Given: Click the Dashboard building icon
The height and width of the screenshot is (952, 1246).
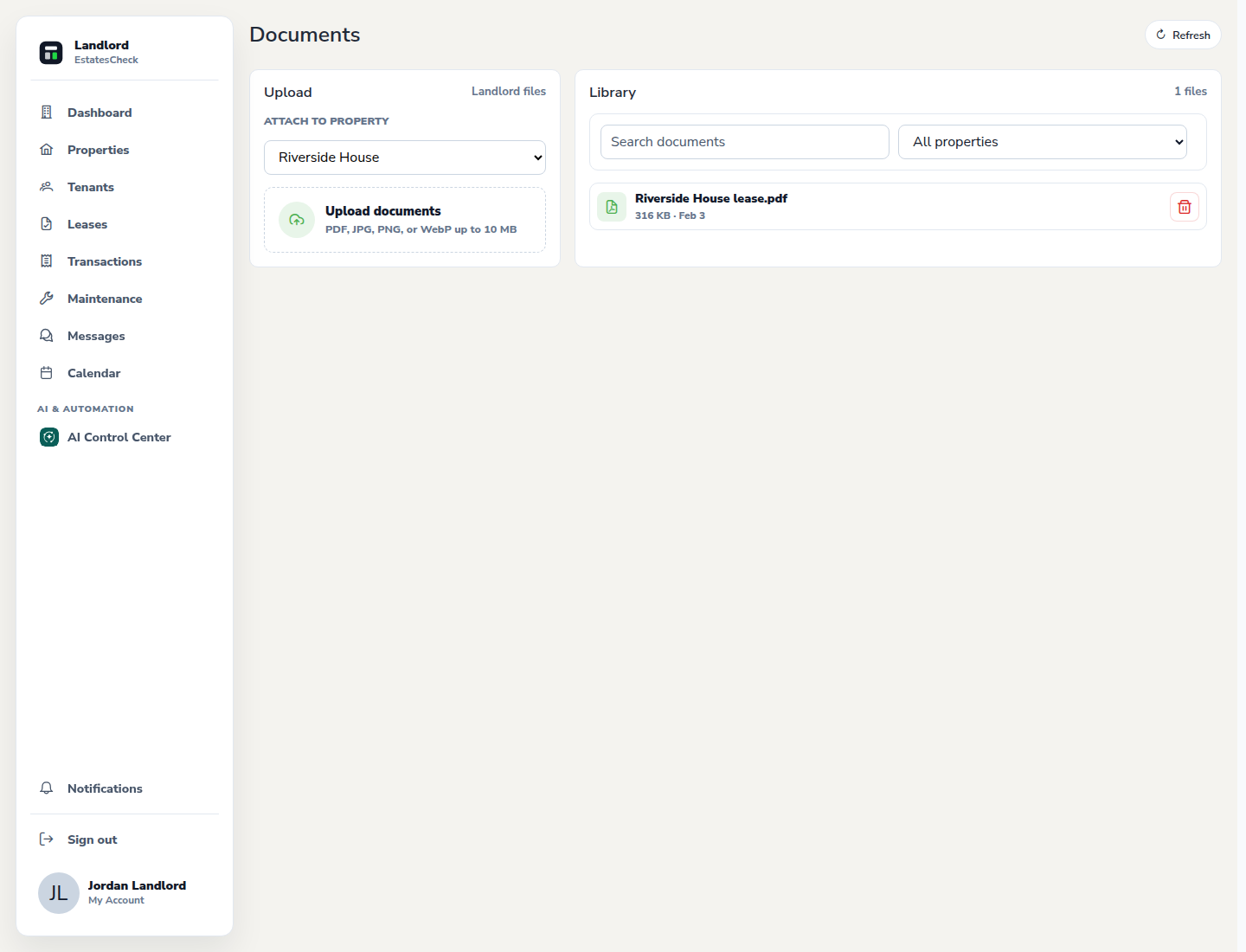Looking at the screenshot, I should coord(47,113).
